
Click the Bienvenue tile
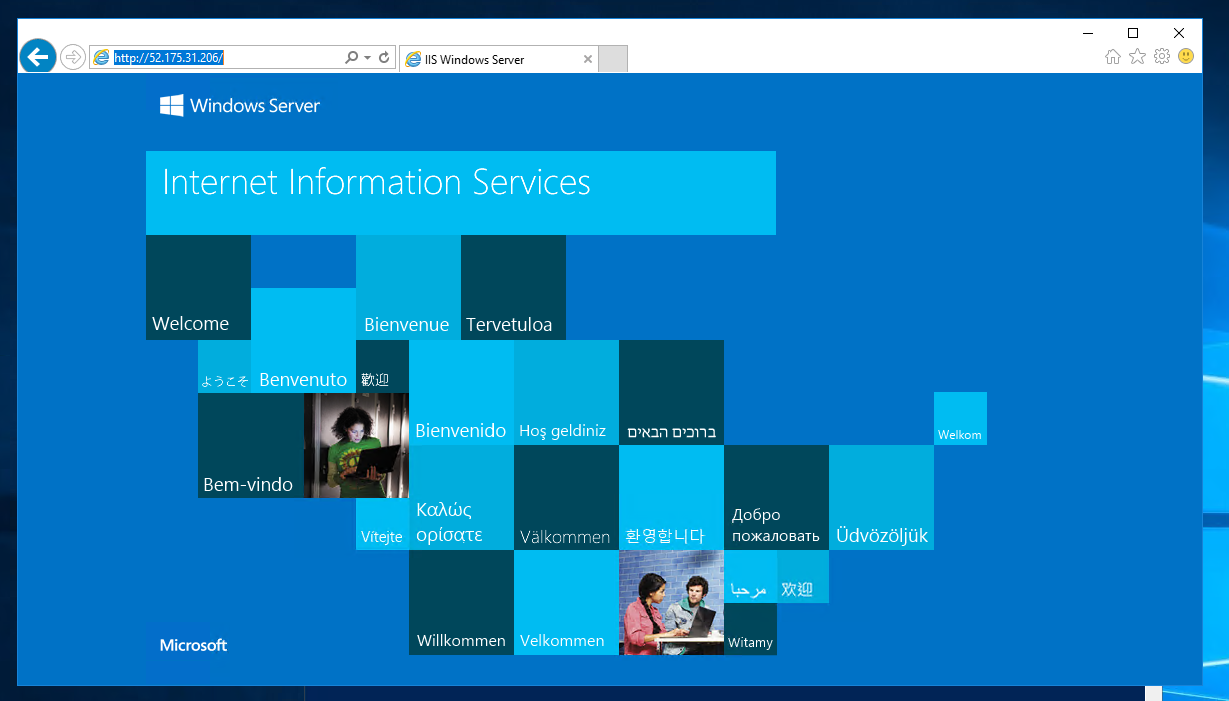tap(408, 287)
